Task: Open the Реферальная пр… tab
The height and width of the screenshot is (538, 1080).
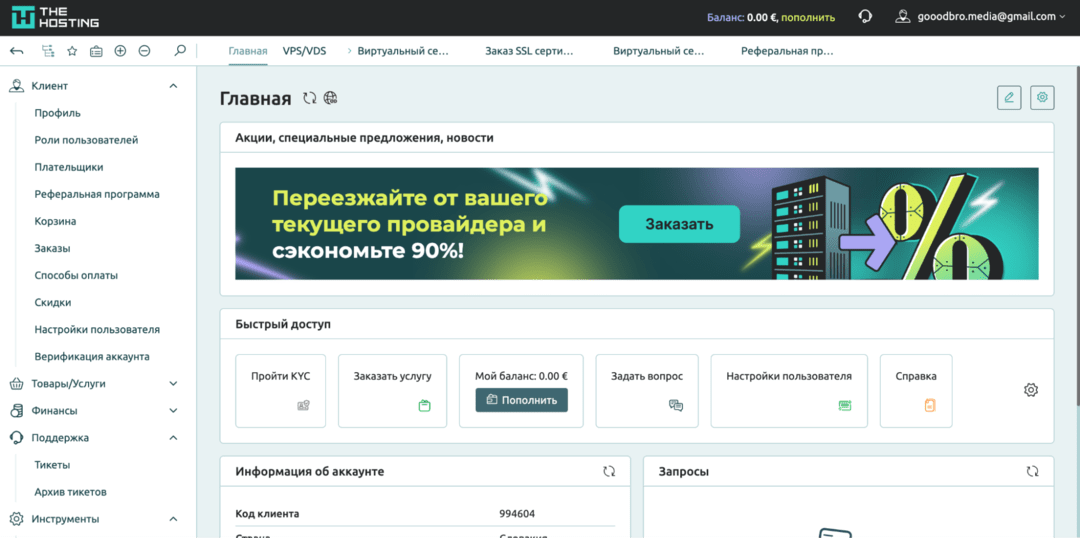Action: coord(787,51)
